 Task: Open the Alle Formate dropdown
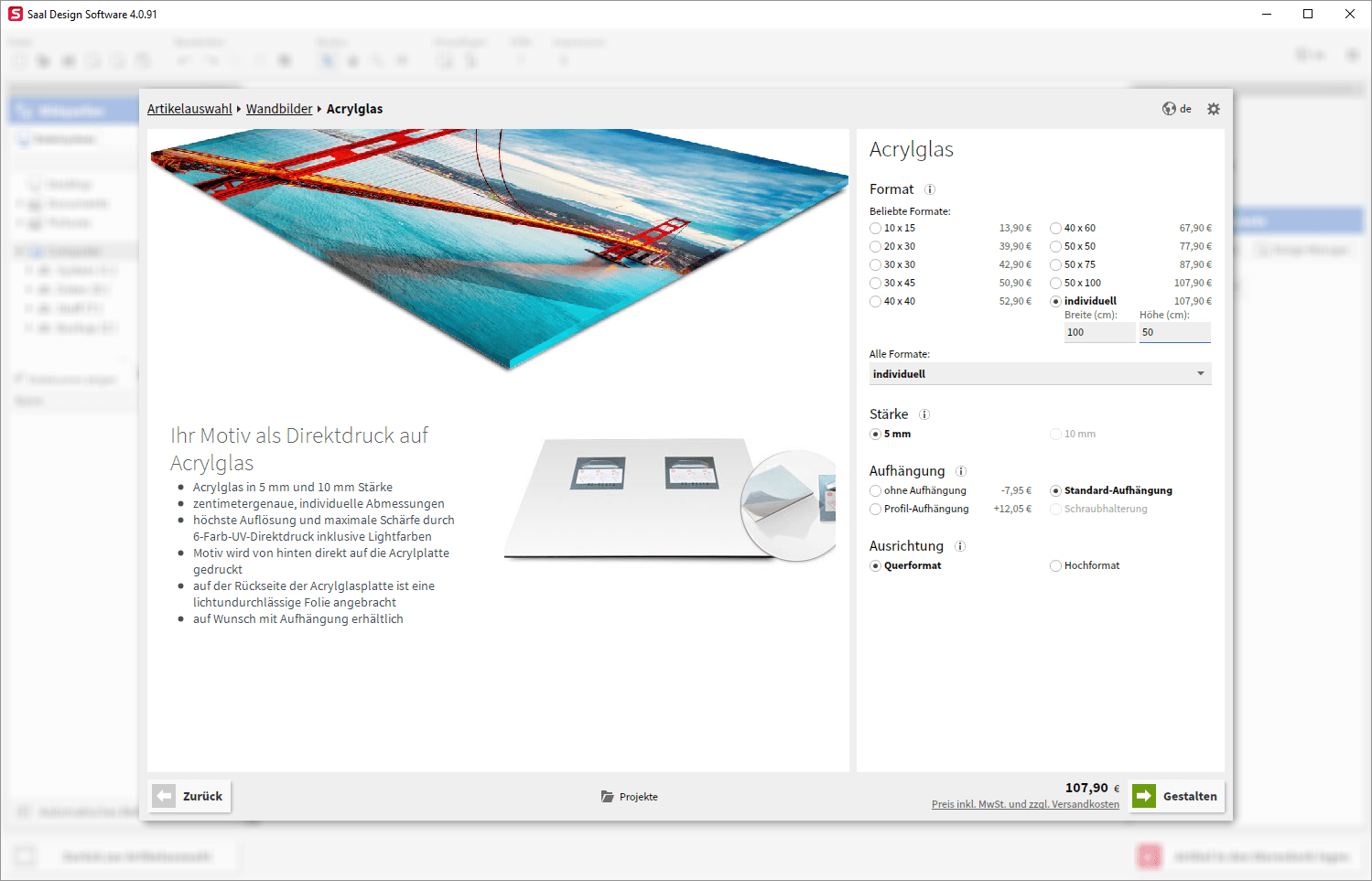(1041, 374)
